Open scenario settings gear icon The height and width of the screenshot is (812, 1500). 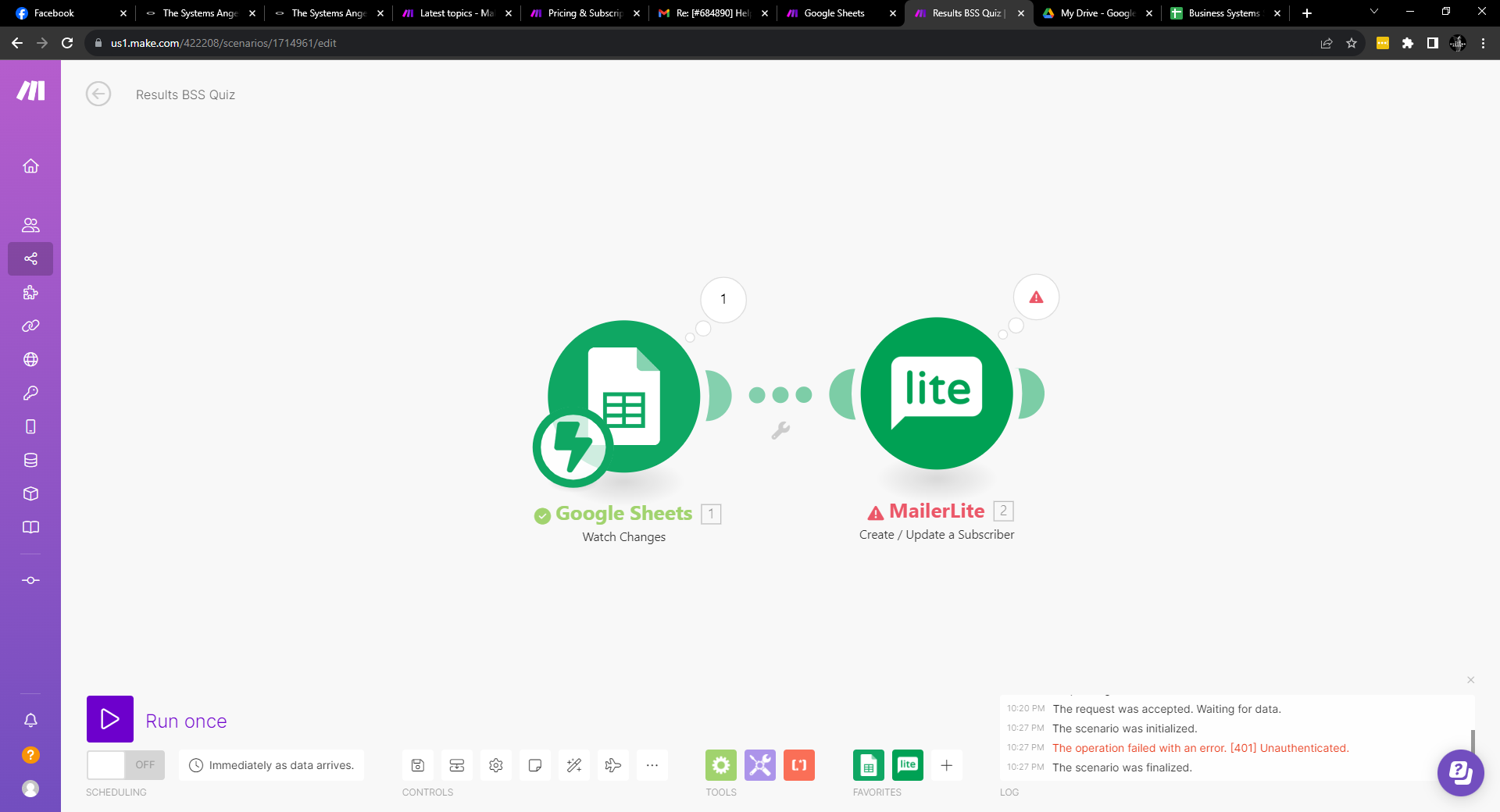pyautogui.click(x=496, y=765)
